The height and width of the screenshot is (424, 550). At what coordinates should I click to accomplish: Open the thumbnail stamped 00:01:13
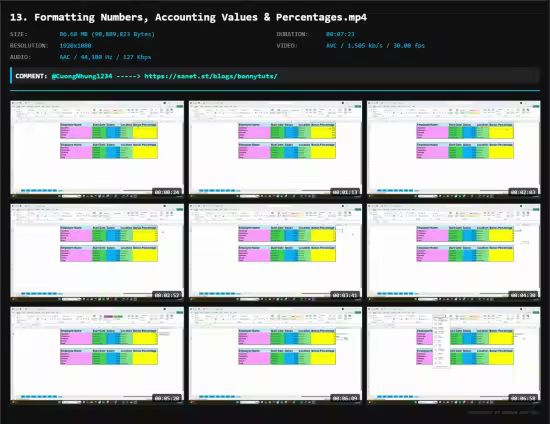pyautogui.click(x=275, y=148)
